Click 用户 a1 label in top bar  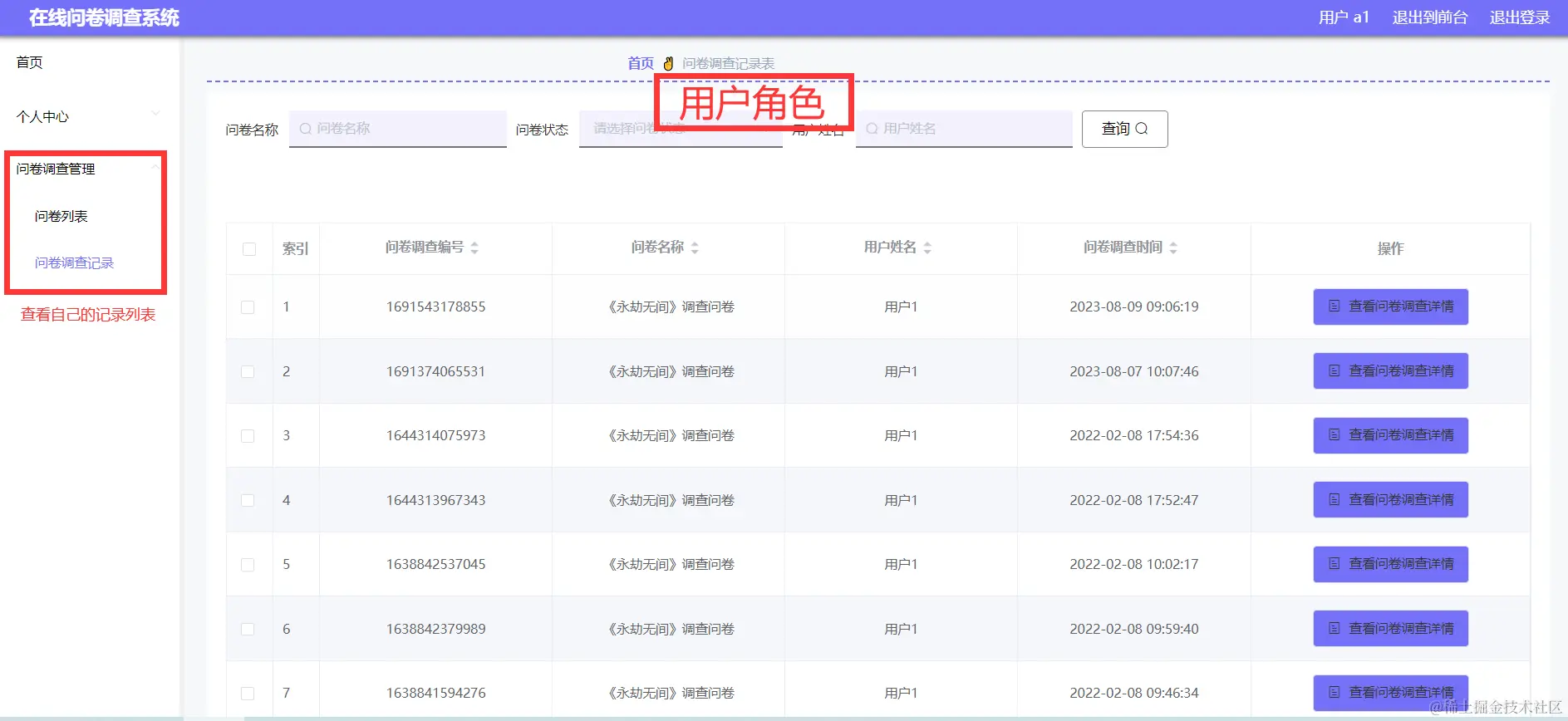click(1344, 17)
